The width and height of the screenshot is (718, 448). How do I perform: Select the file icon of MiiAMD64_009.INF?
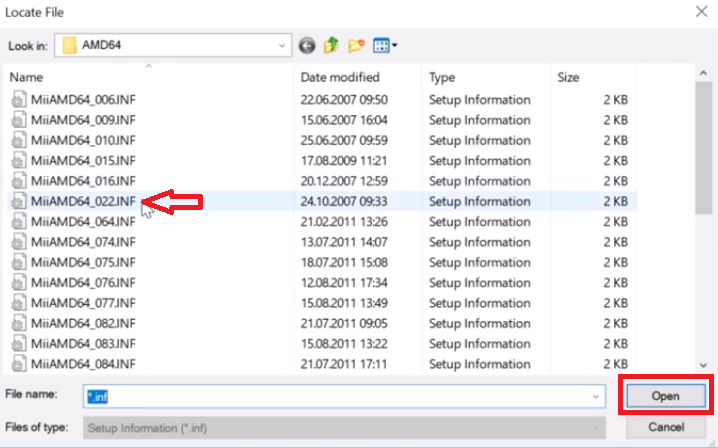click(19, 120)
